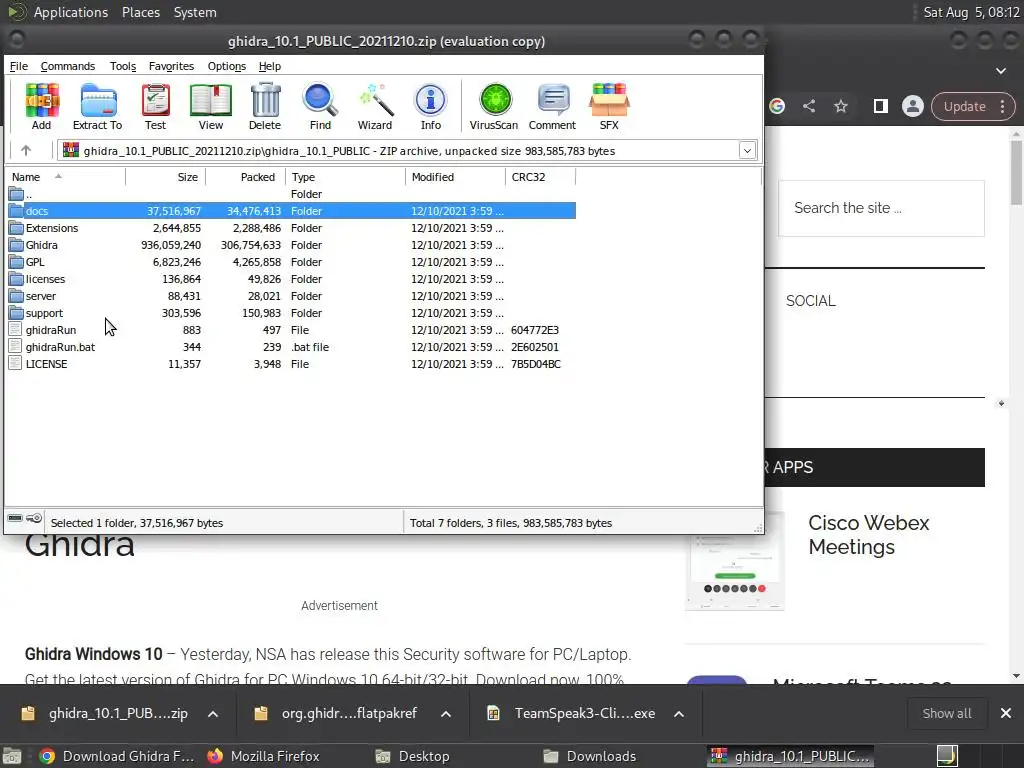Click the Add toolbar icon in WinRAR
The width and height of the screenshot is (1024, 768).
point(42,106)
